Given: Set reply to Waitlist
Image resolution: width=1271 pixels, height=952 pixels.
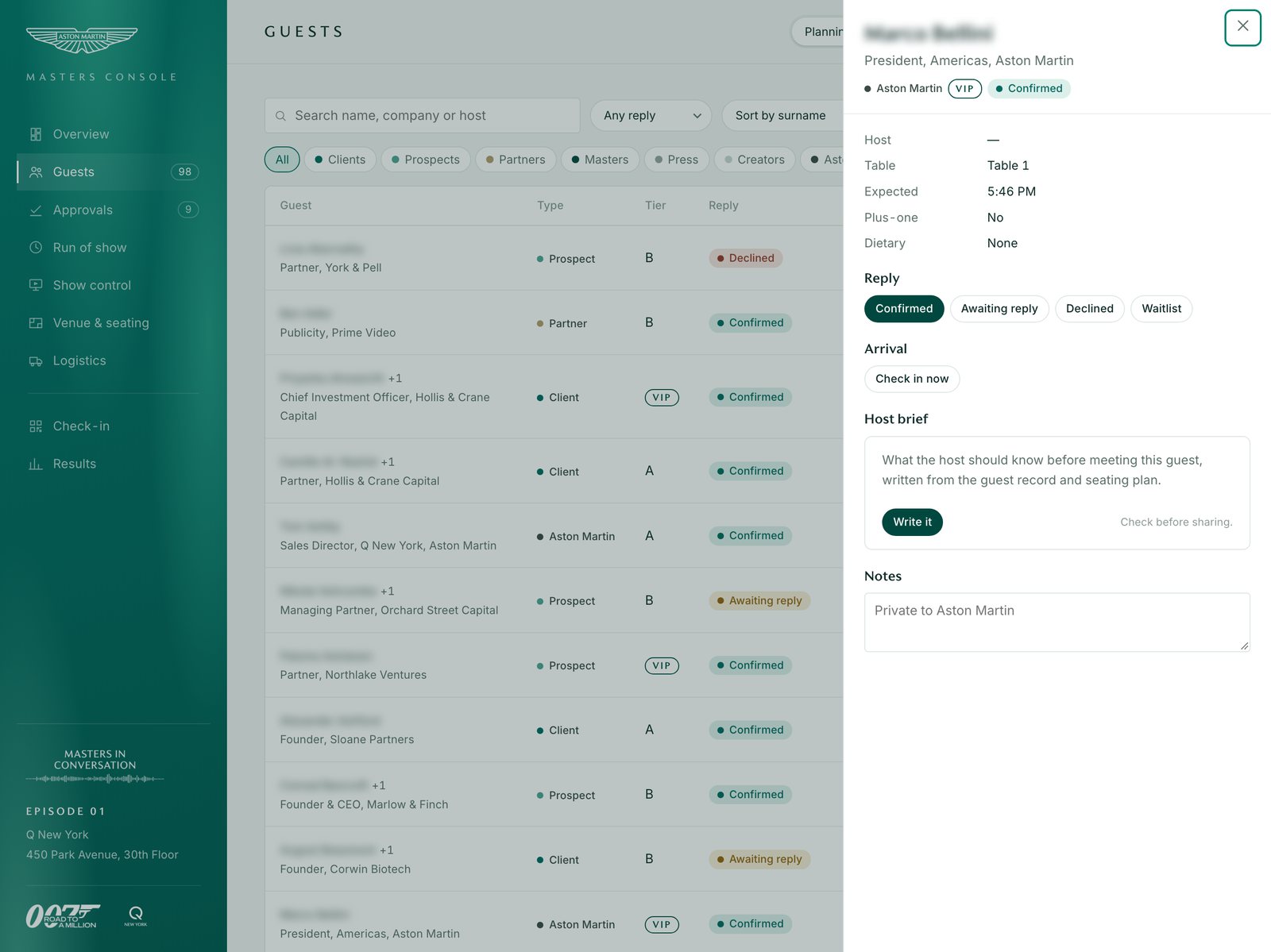Looking at the screenshot, I should [x=1161, y=309].
